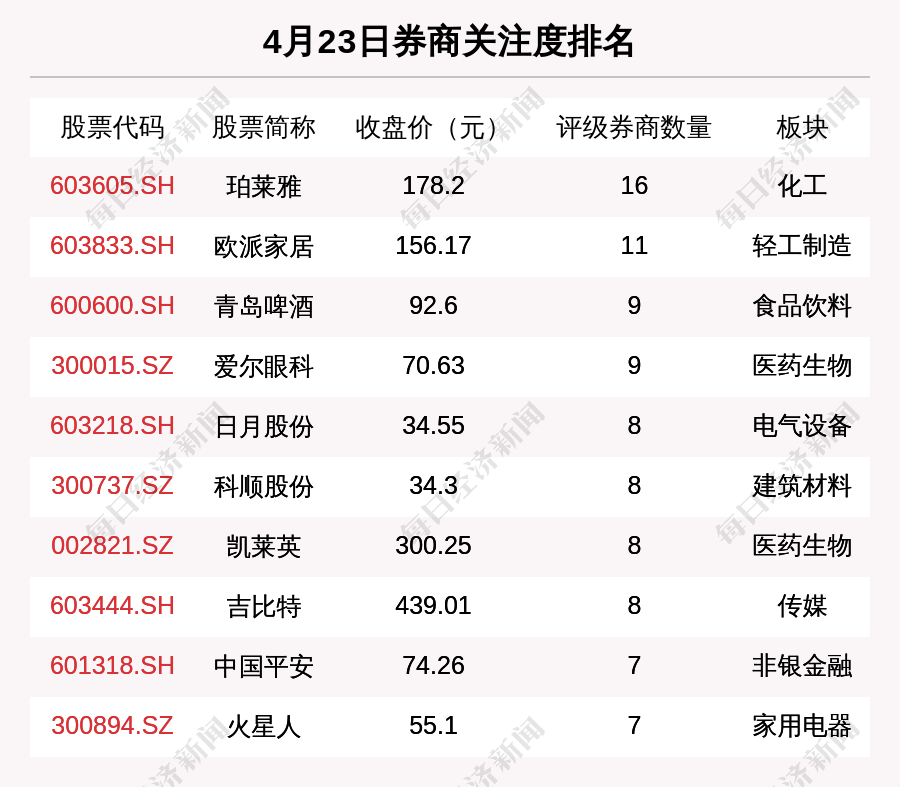
Task: Select stock code 600600.SH
Action: click(112, 305)
